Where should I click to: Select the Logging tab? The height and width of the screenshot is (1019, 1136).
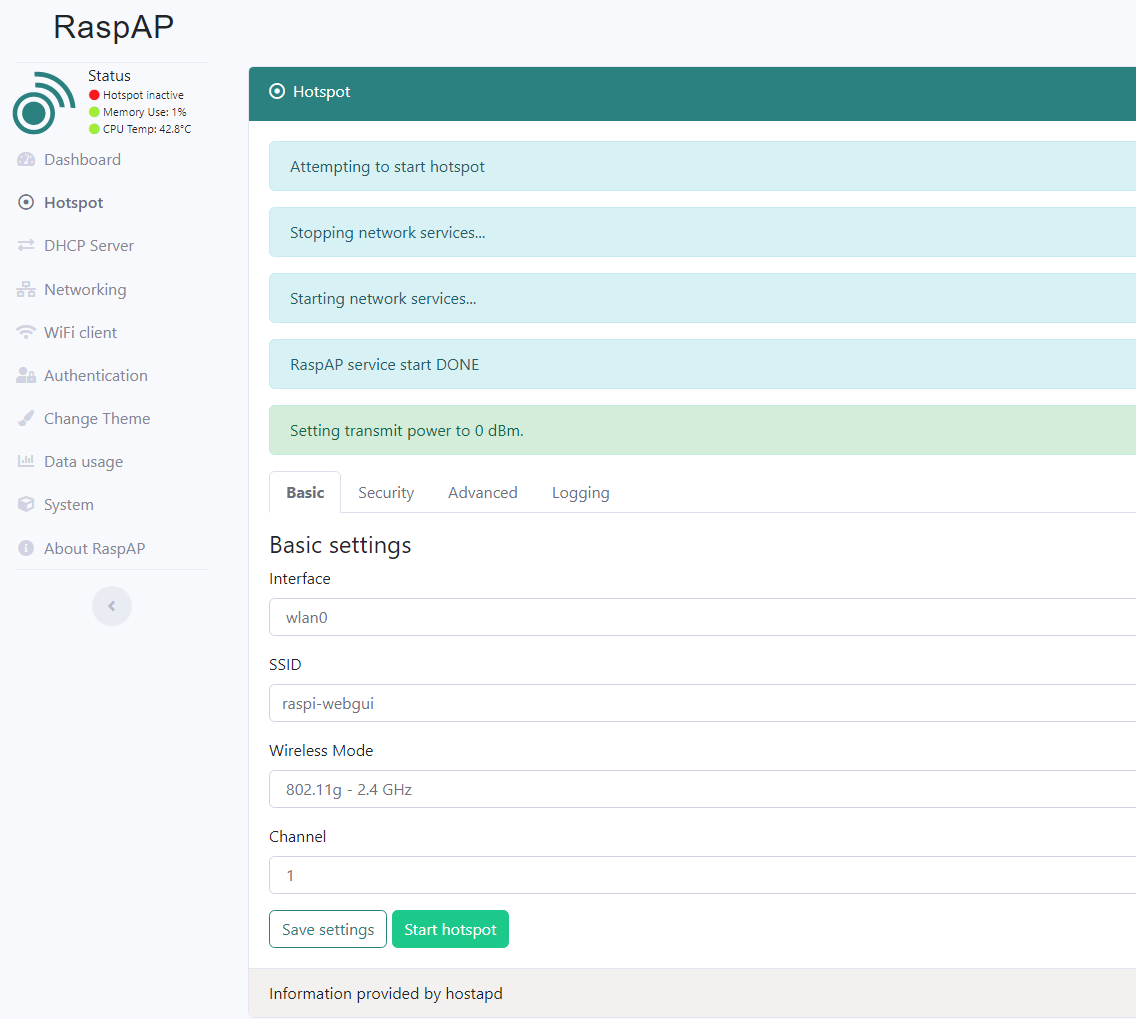580,492
